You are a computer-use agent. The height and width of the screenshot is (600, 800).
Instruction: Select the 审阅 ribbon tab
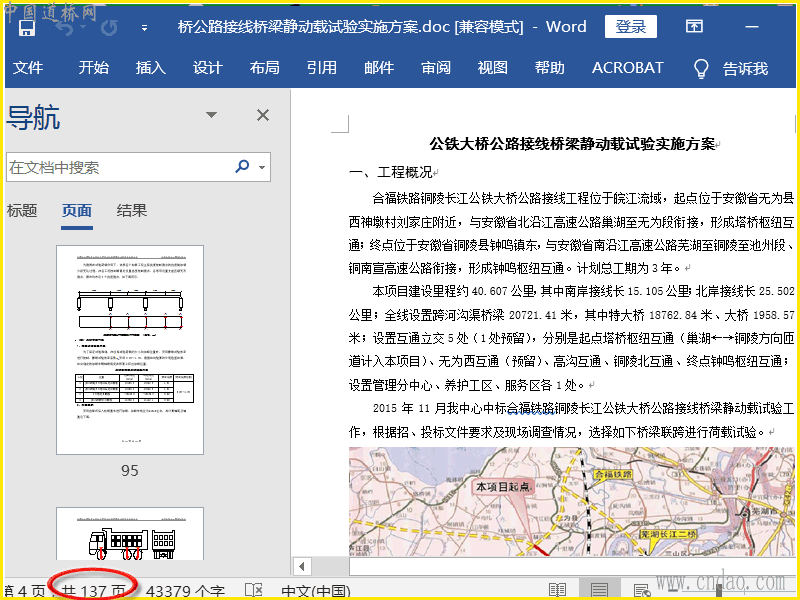pos(436,68)
